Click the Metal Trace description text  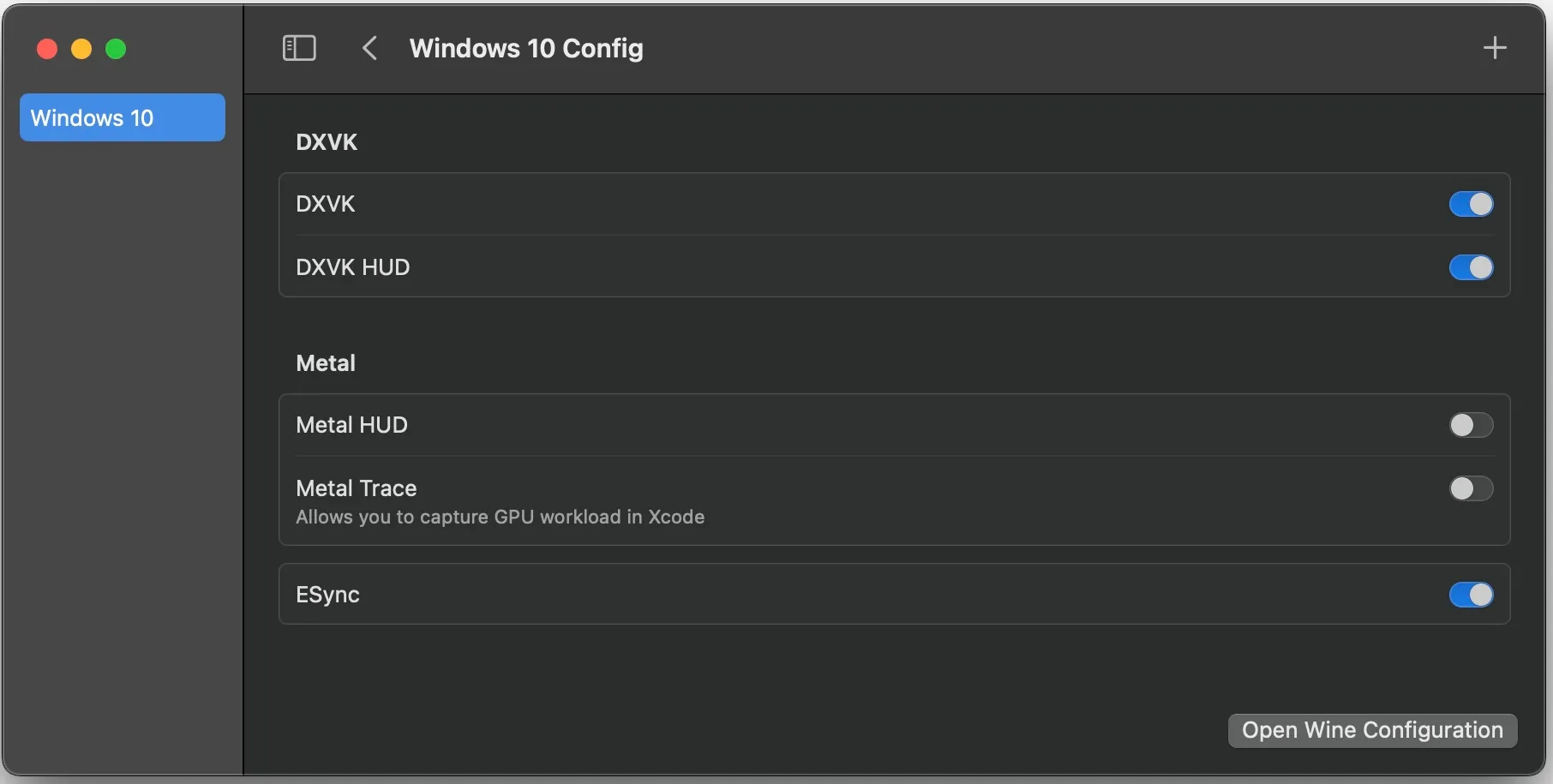(500, 517)
